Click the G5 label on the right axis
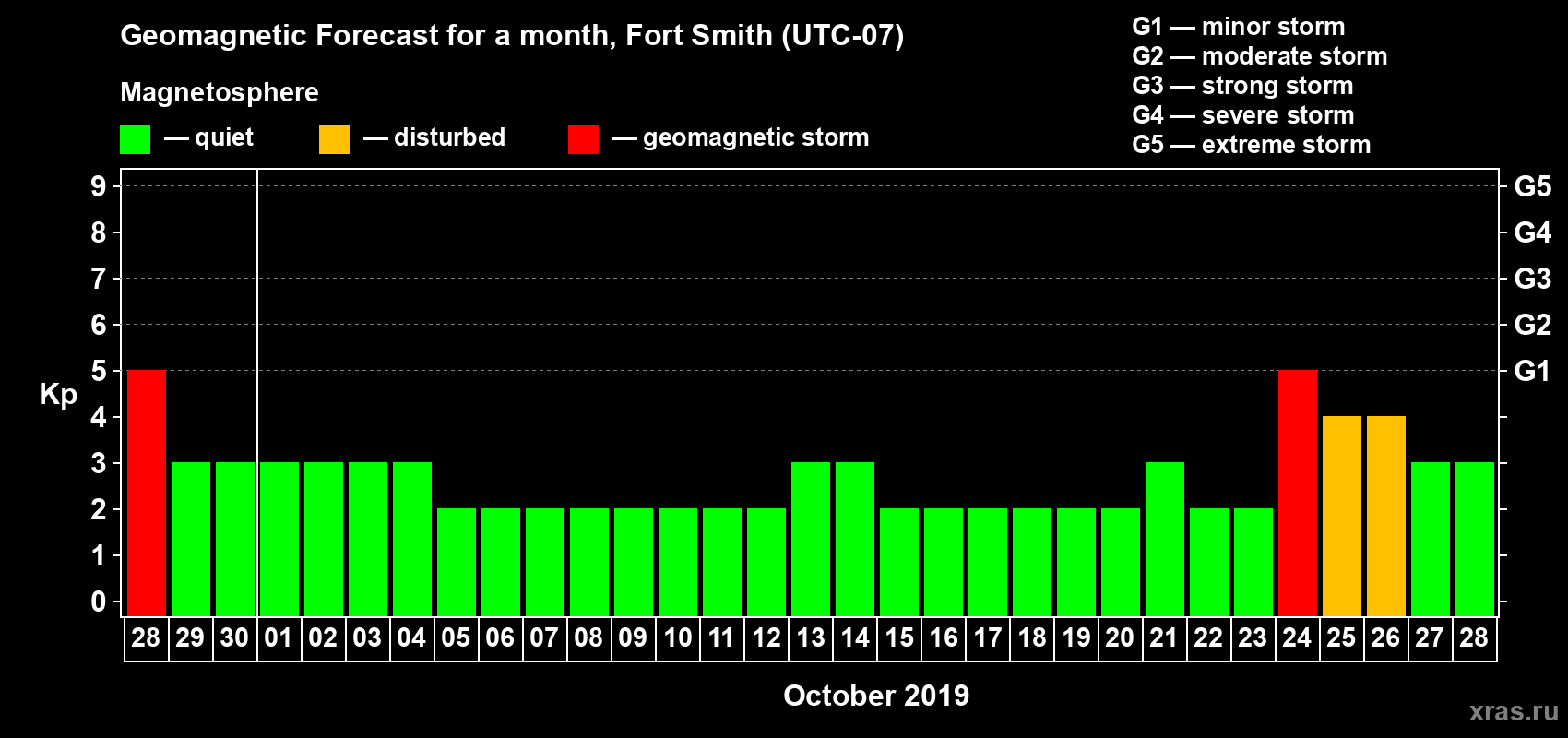This screenshot has width=1568, height=738. [1533, 186]
